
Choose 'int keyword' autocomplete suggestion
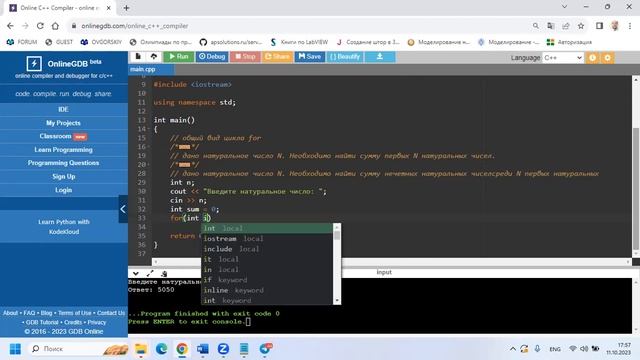[x=267, y=300]
